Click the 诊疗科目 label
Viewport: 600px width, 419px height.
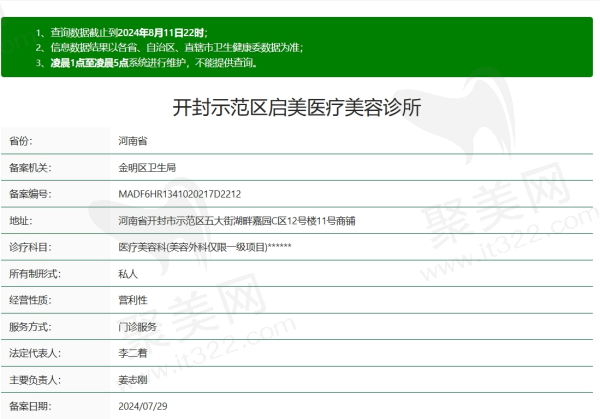[31, 247]
